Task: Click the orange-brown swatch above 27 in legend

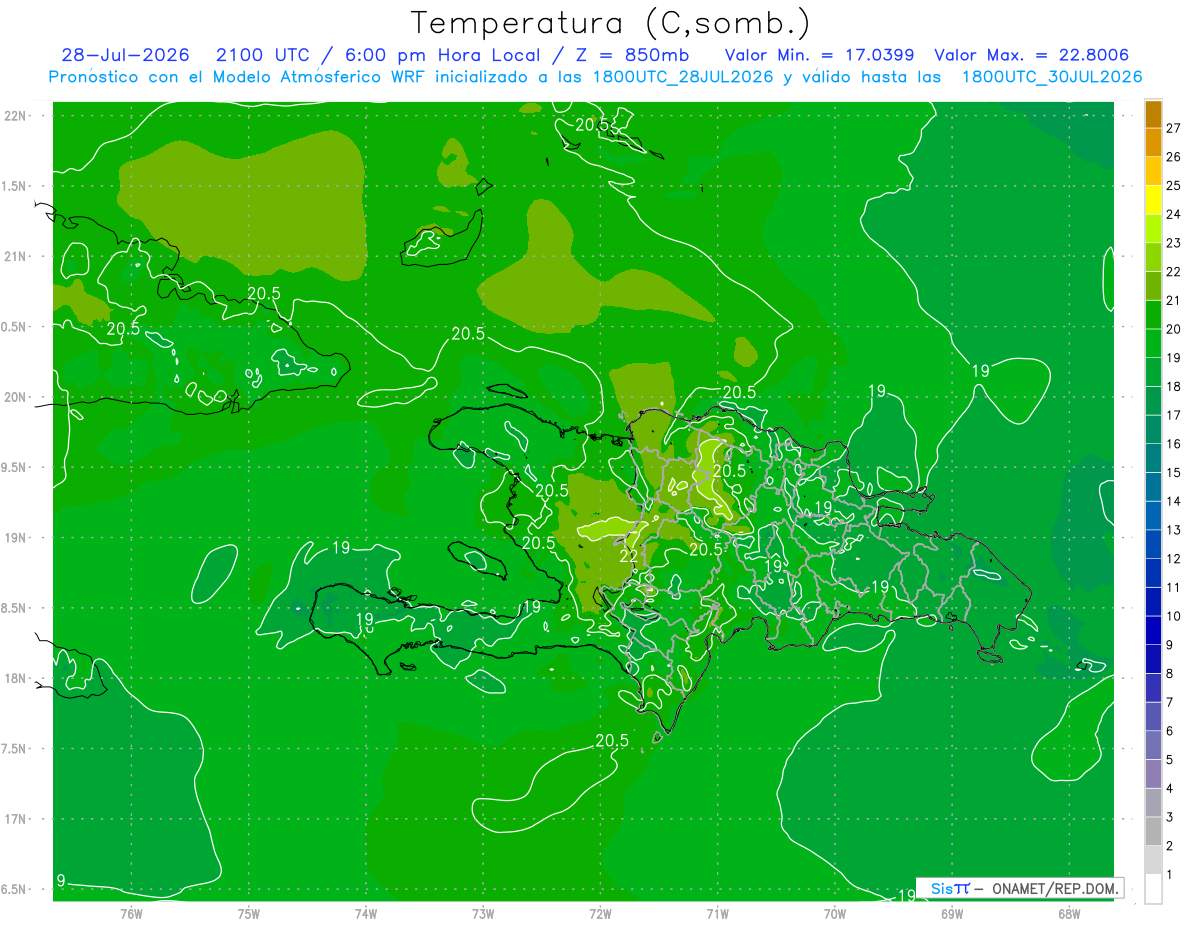Action: (x=1153, y=114)
